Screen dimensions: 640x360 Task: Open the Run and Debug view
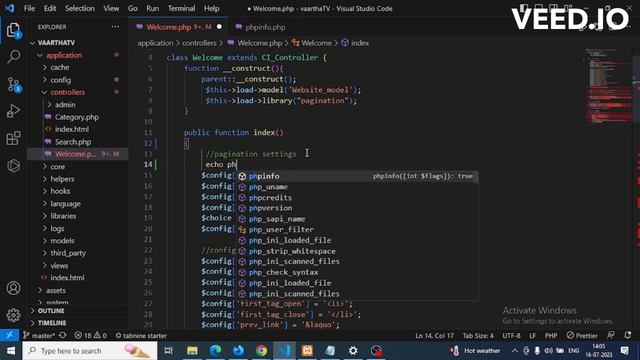coord(13,111)
